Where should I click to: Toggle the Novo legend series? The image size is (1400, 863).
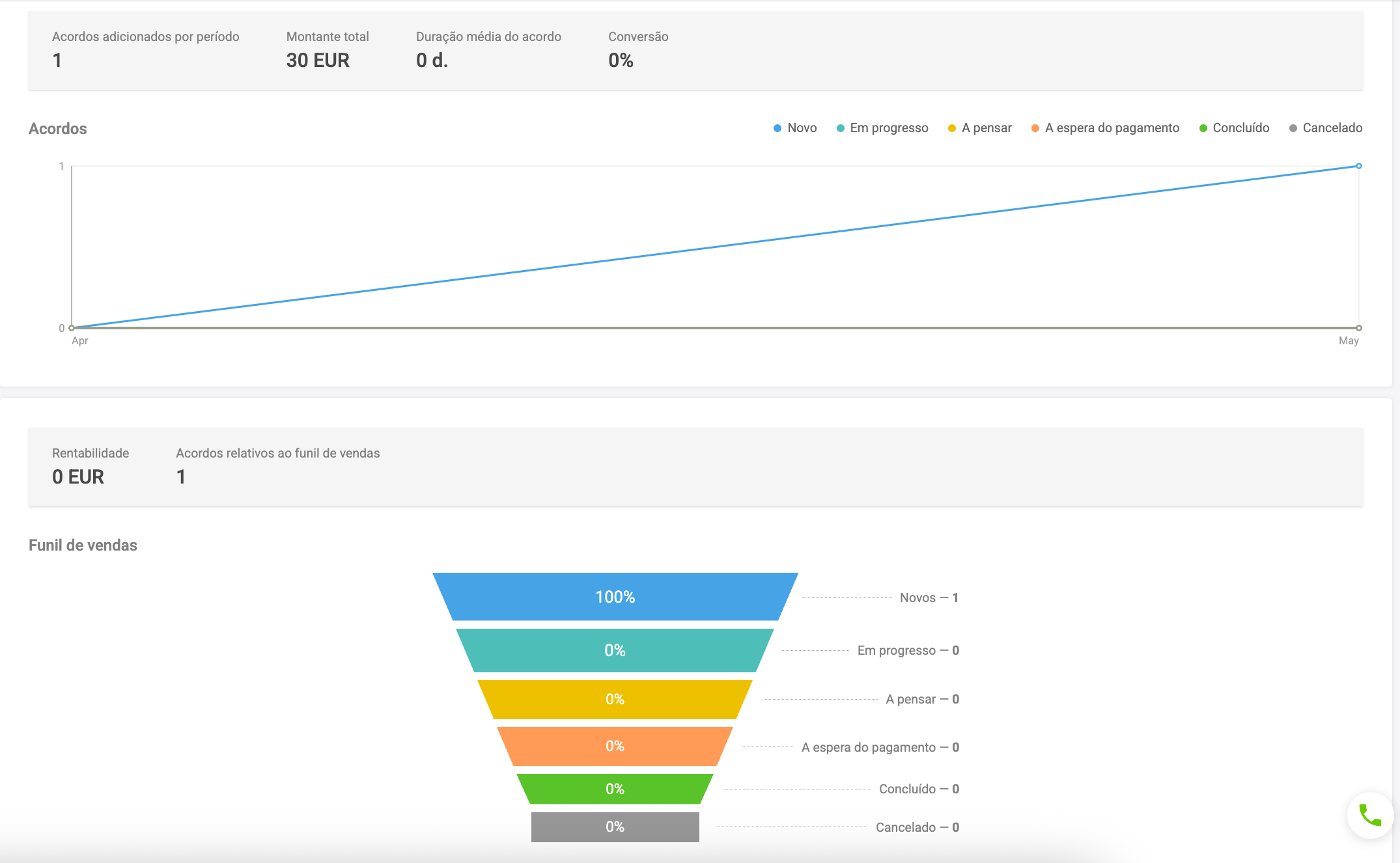pyautogui.click(x=795, y=128)
